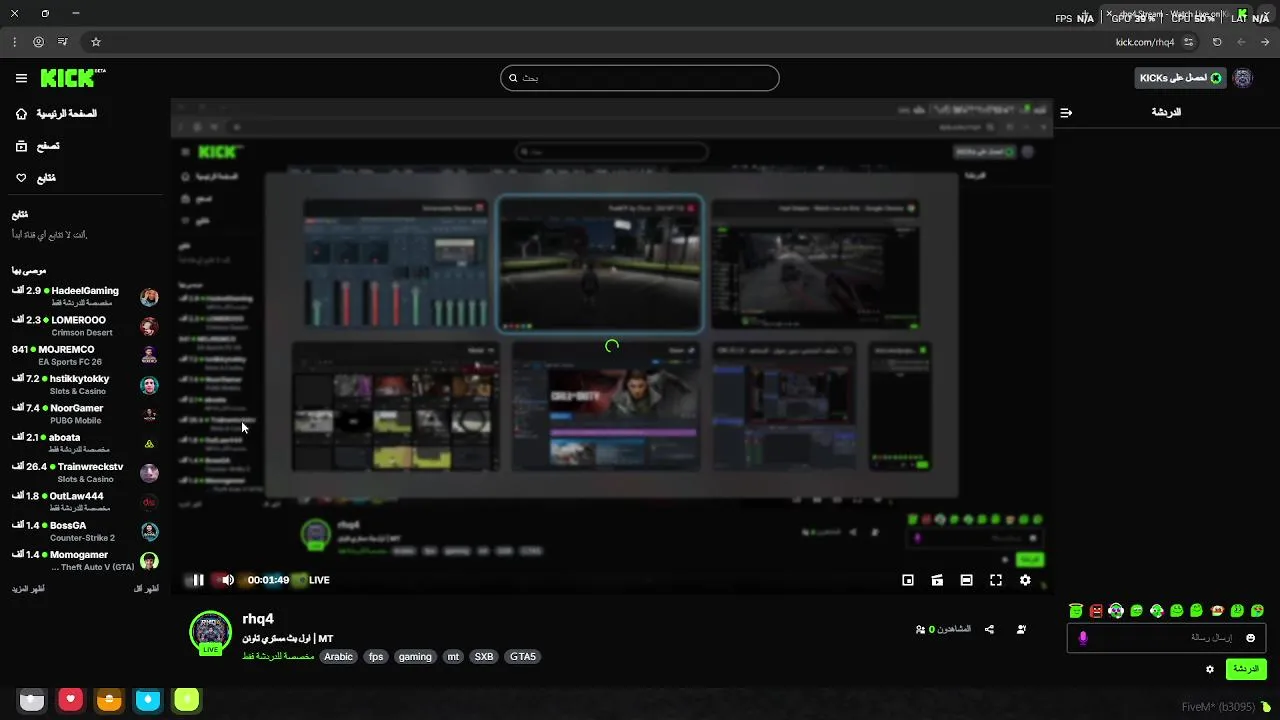The height and width of the screenshot is (720, 1280).
Task: Select the GTA5 tag
Action: click(x=523, y=657)
